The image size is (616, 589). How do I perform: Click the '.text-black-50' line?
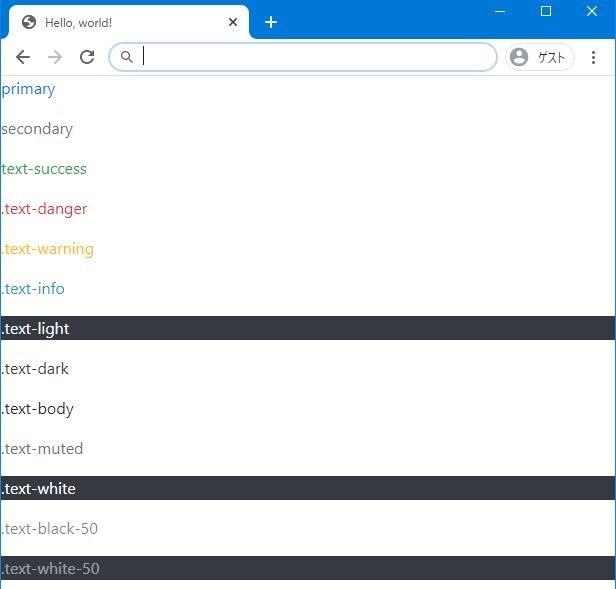50,529
